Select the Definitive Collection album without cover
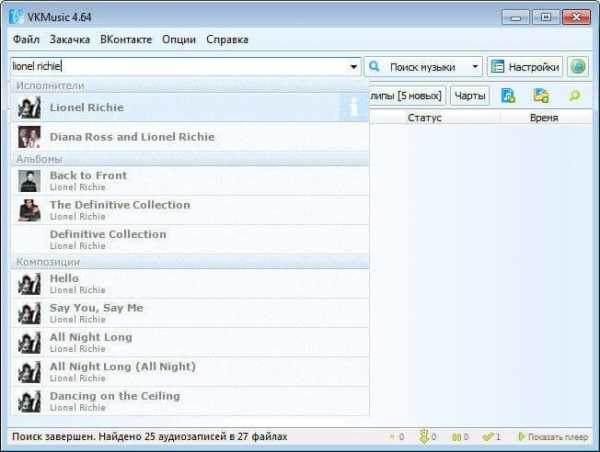Screen dimensions: 600x452 190,240
